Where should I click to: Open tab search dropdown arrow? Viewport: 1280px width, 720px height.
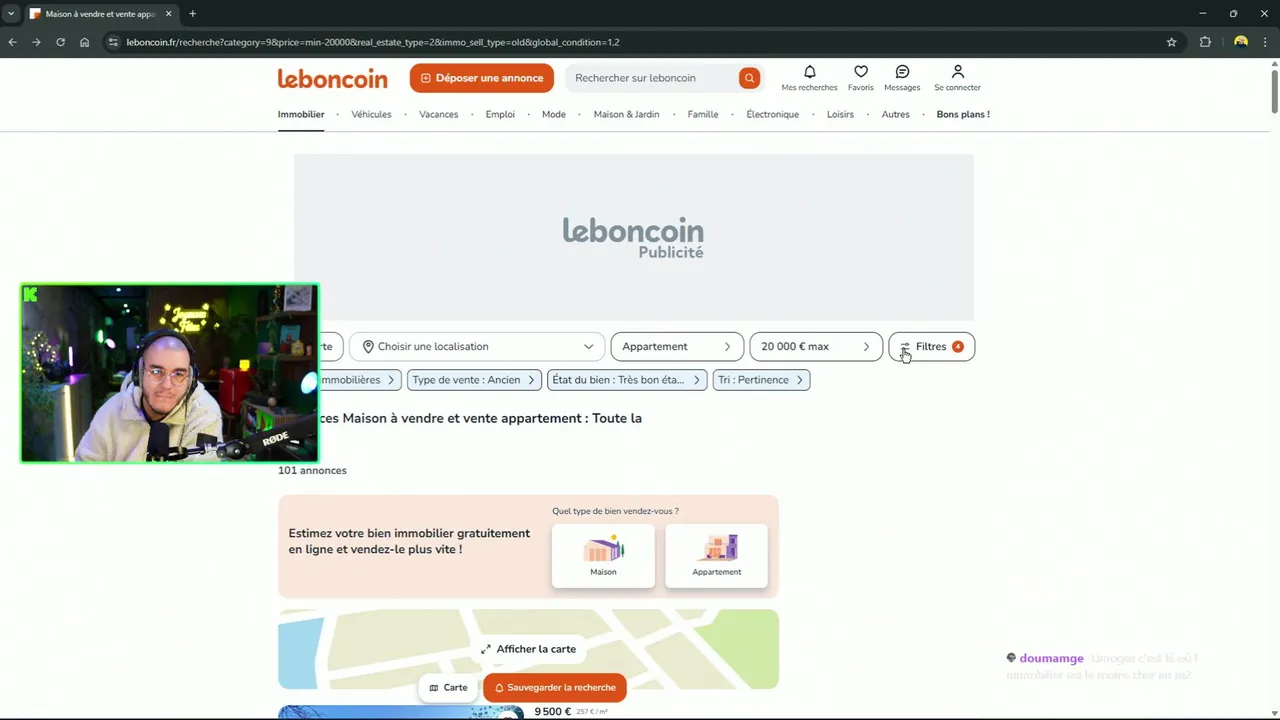click(10, 14)
